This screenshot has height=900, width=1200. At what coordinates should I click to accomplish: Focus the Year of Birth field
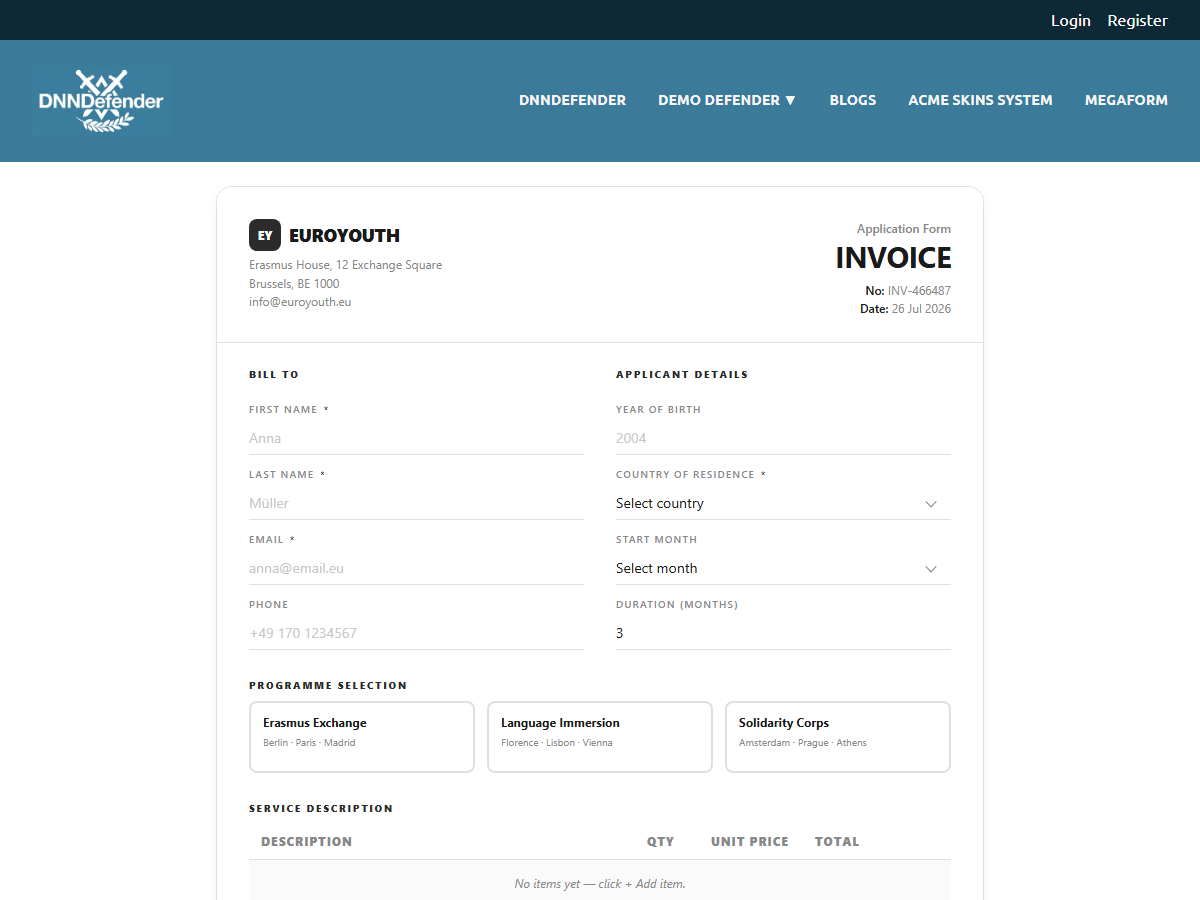(783, 438)
